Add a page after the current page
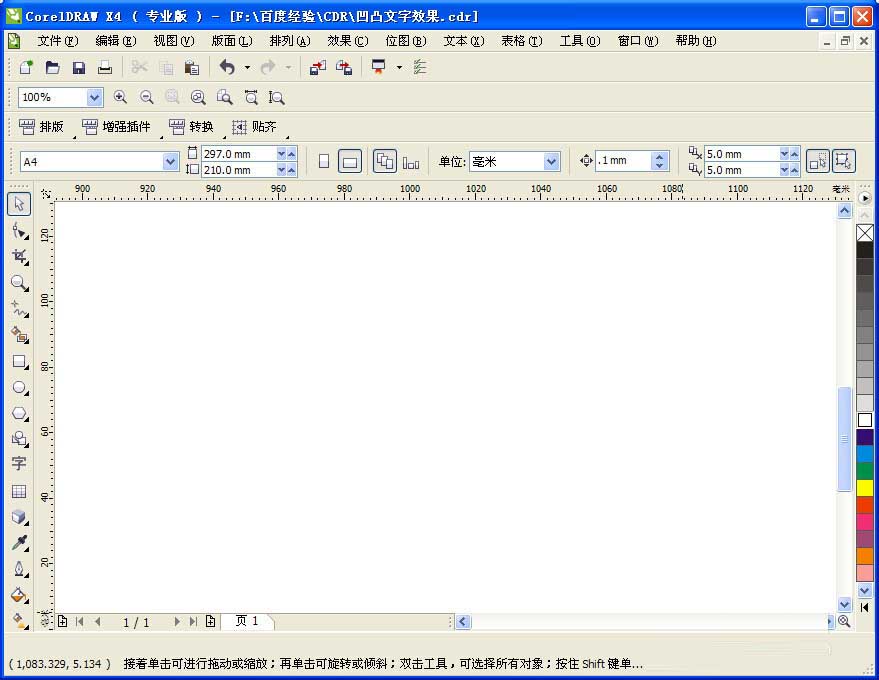Screen dimensions: 879x680 click(210, 622)
